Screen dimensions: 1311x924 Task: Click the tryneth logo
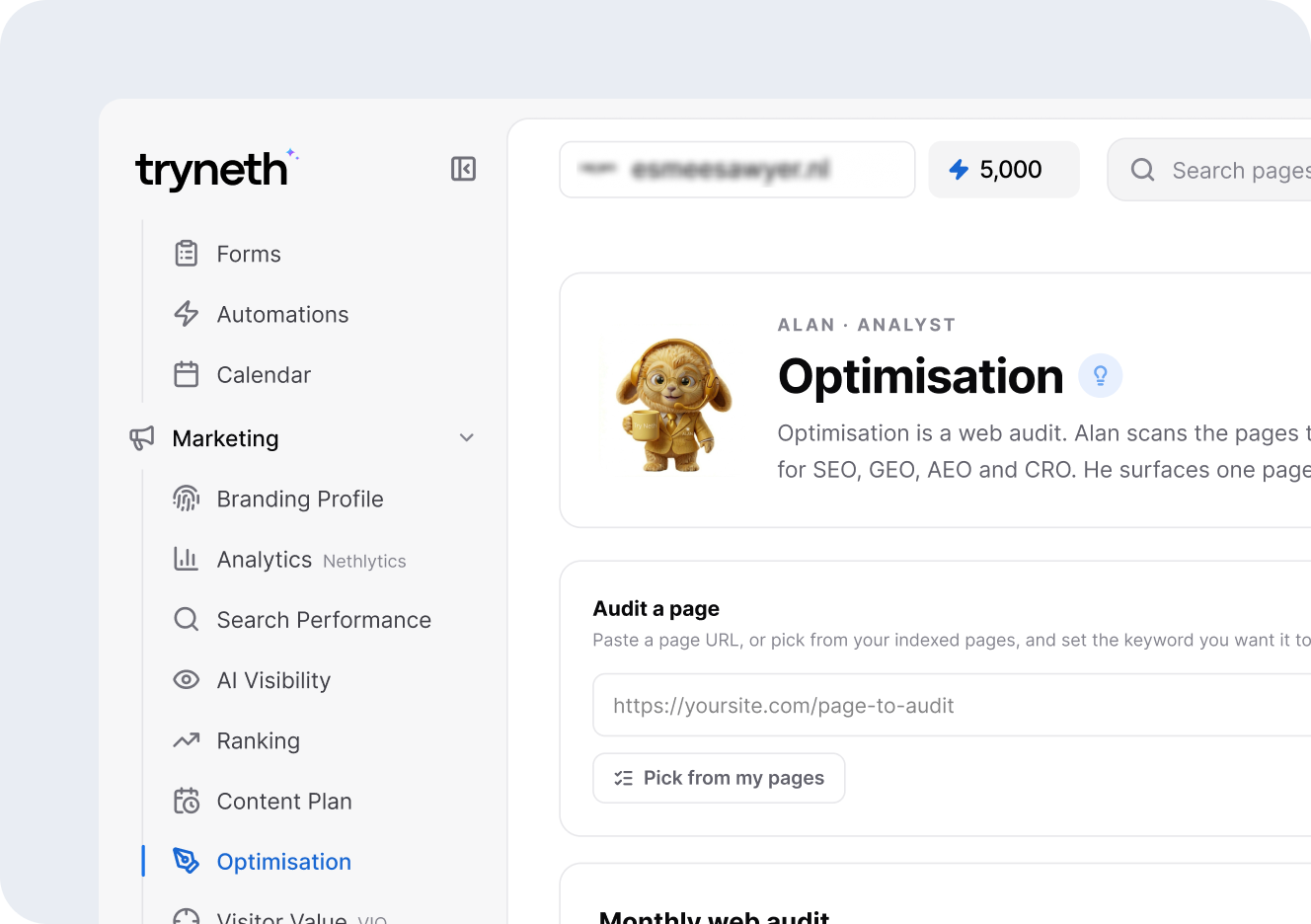(x=216, y=169)
